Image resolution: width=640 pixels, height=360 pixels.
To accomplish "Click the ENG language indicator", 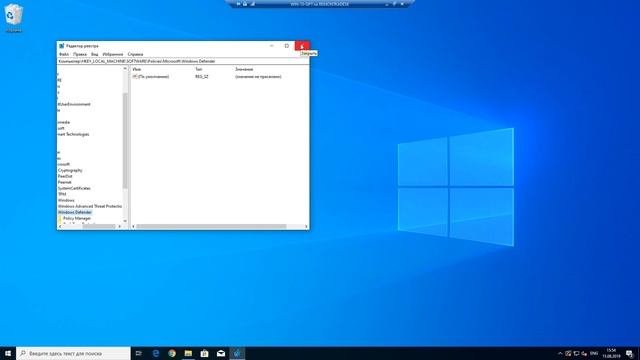I will tap(594, 353).
